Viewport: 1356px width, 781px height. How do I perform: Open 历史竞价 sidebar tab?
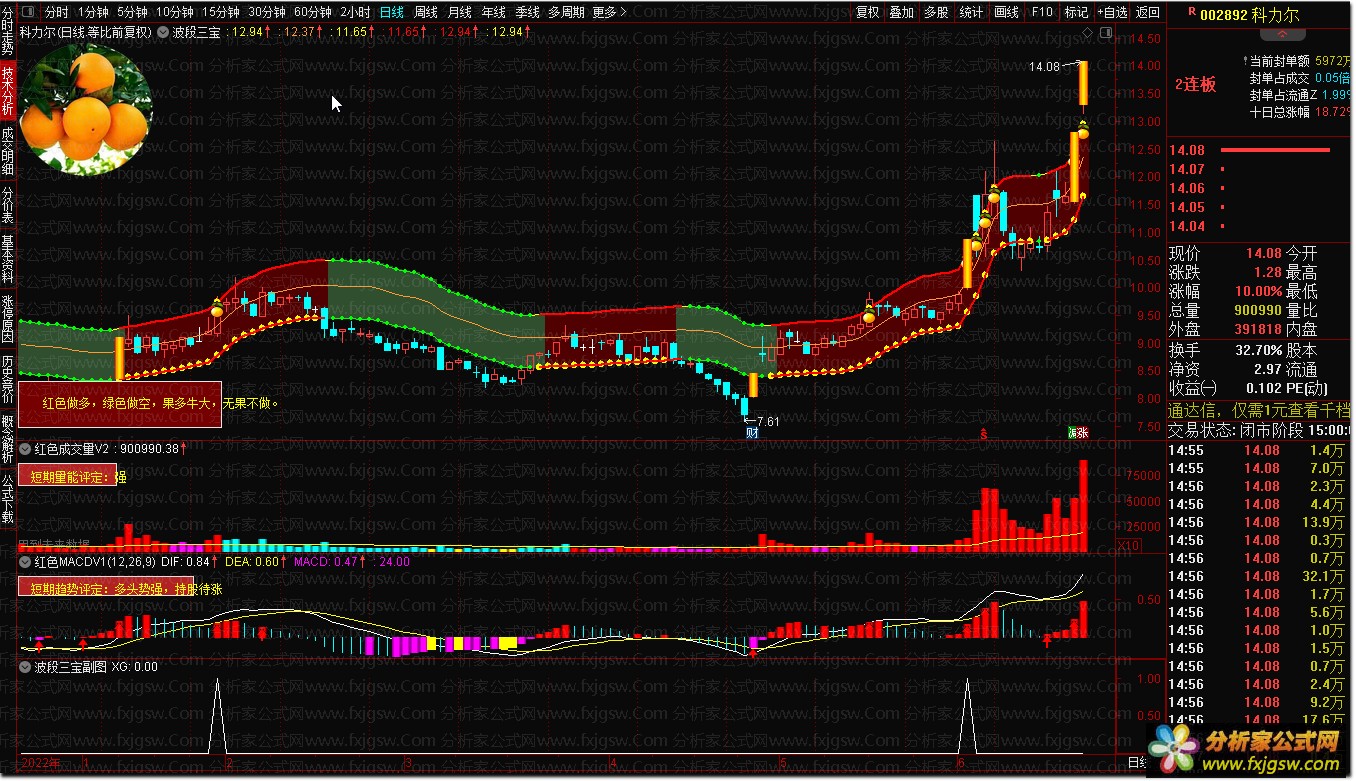point(8,380)
